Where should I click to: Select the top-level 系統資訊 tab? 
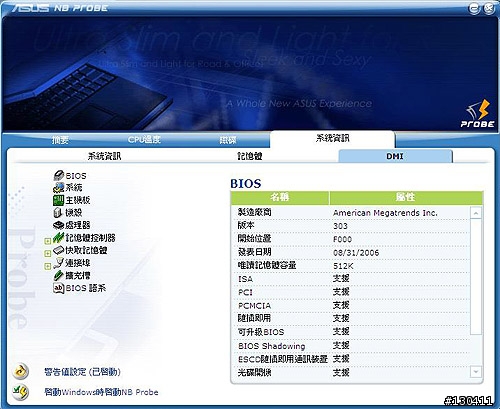[x=332, y=138]
